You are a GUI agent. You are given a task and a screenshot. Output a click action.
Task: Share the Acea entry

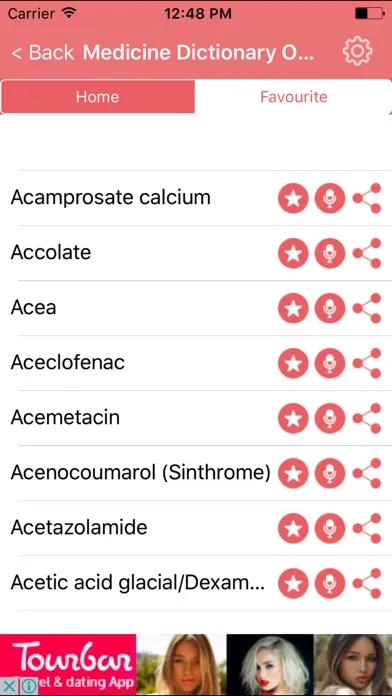pos(367,308)
